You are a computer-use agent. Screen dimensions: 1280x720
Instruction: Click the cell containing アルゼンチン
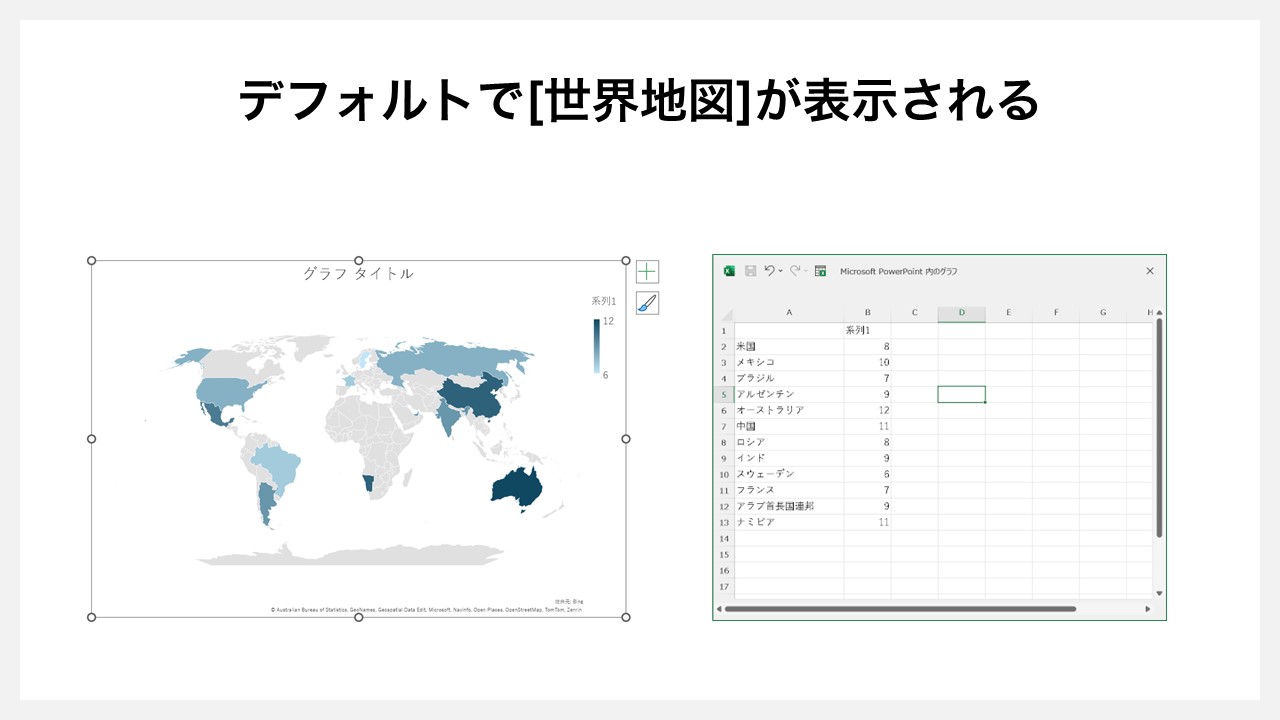coord(766,393)
